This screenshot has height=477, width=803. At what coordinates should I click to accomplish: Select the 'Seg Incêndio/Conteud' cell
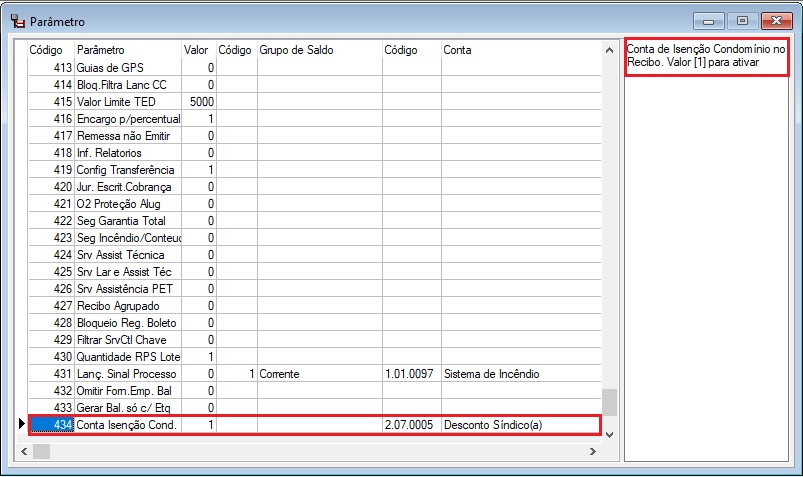tap(128, 238)
